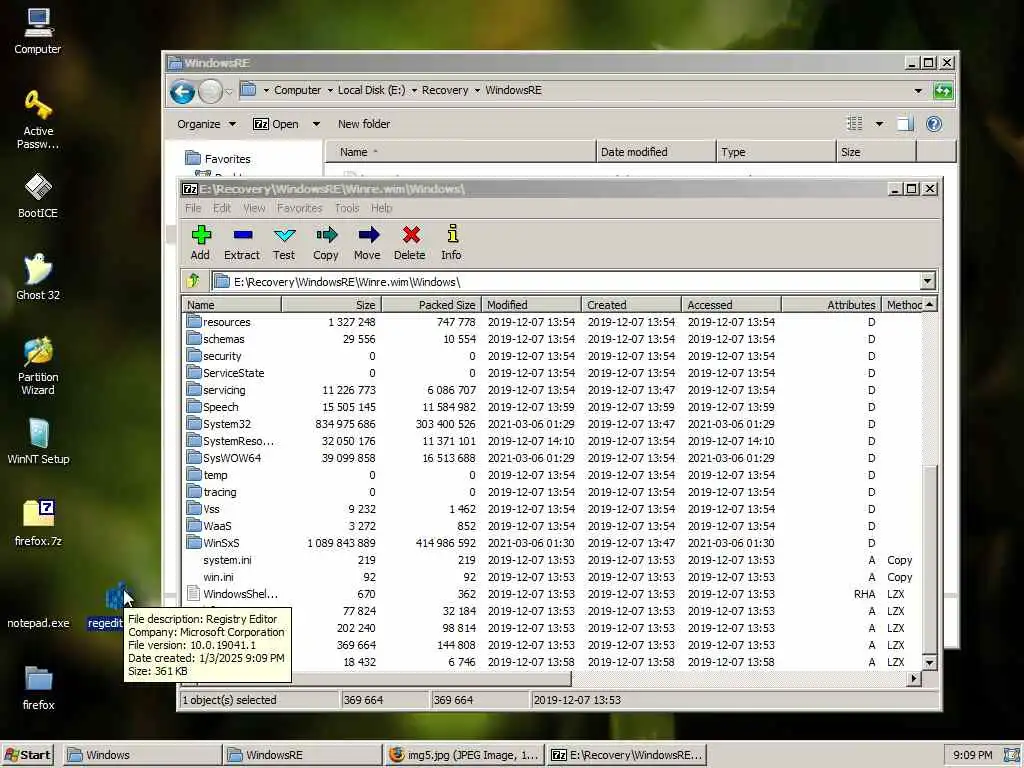Expand the arrow after Local Disk (E:)
This screenshot has width=1024, height=768.
coord(414,91)
